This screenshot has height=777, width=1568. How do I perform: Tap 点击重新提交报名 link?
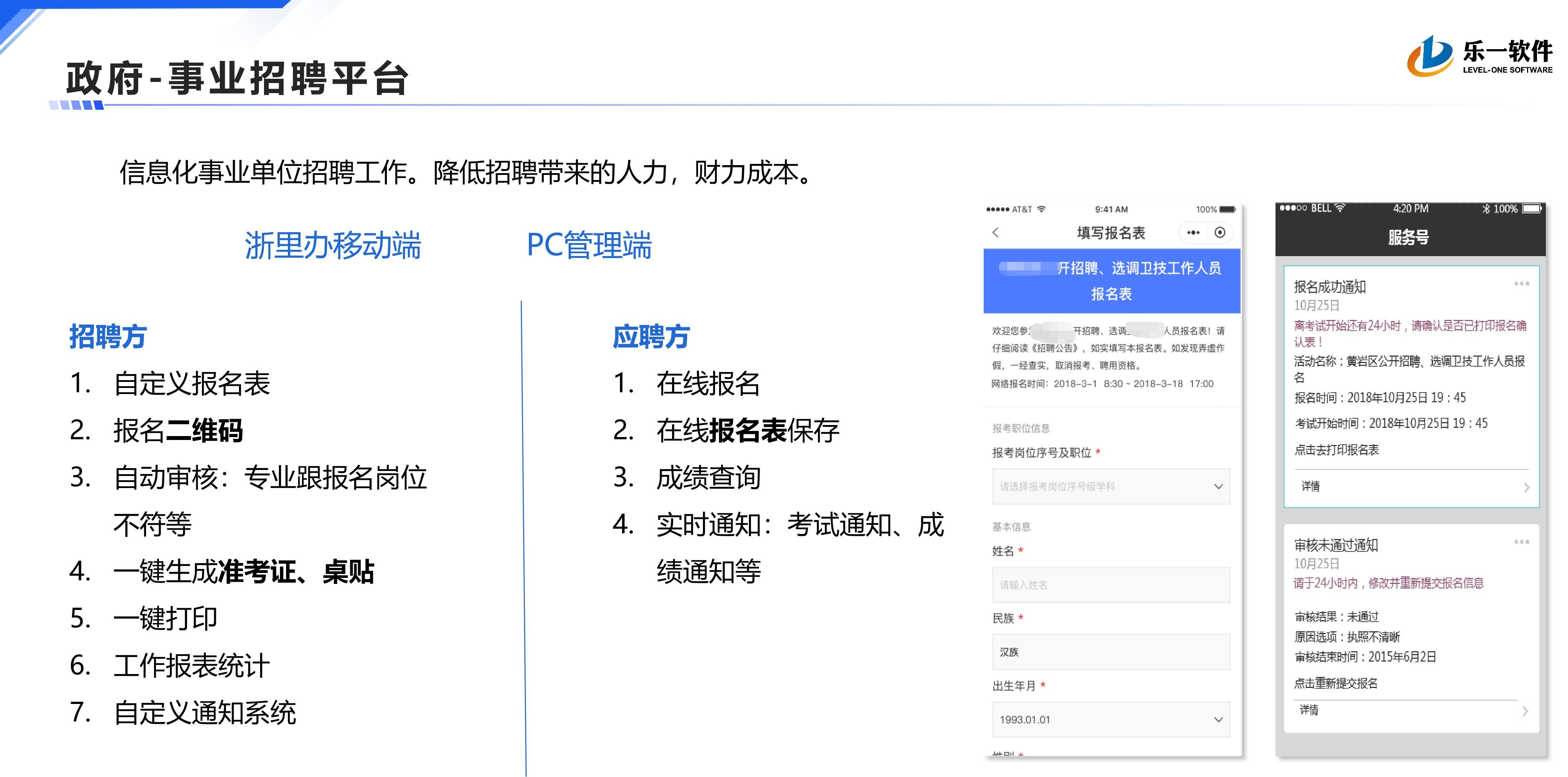pyautogui.click(x=1335, y=683)
